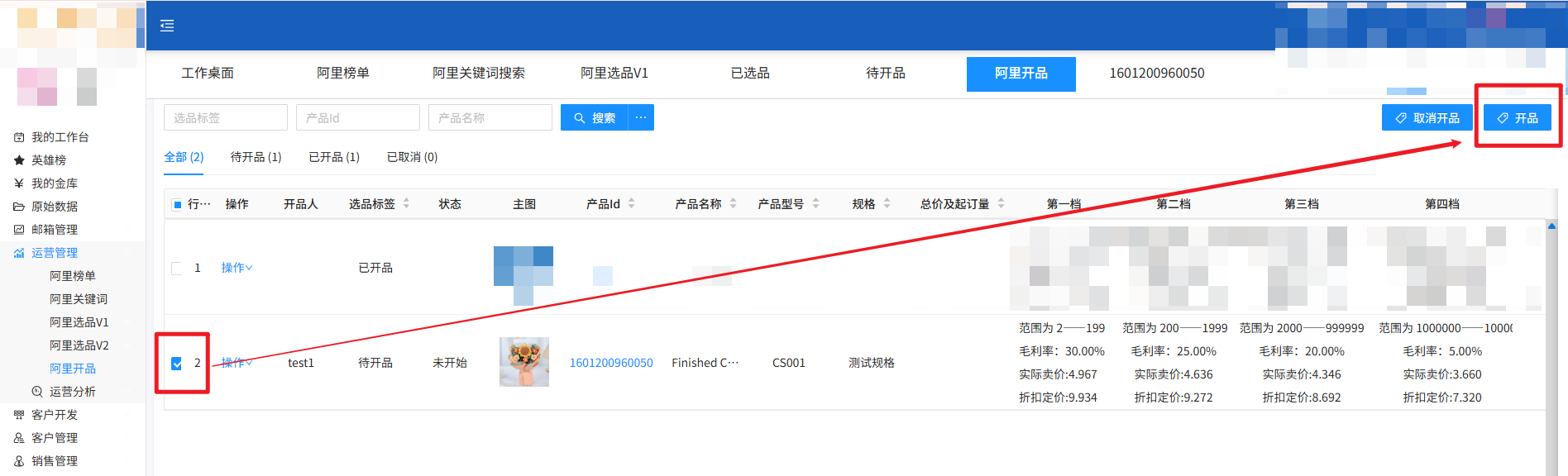Open the 1601200960050 top tab
Viewport: 1568px width, 476px height.
point(1157,74)
